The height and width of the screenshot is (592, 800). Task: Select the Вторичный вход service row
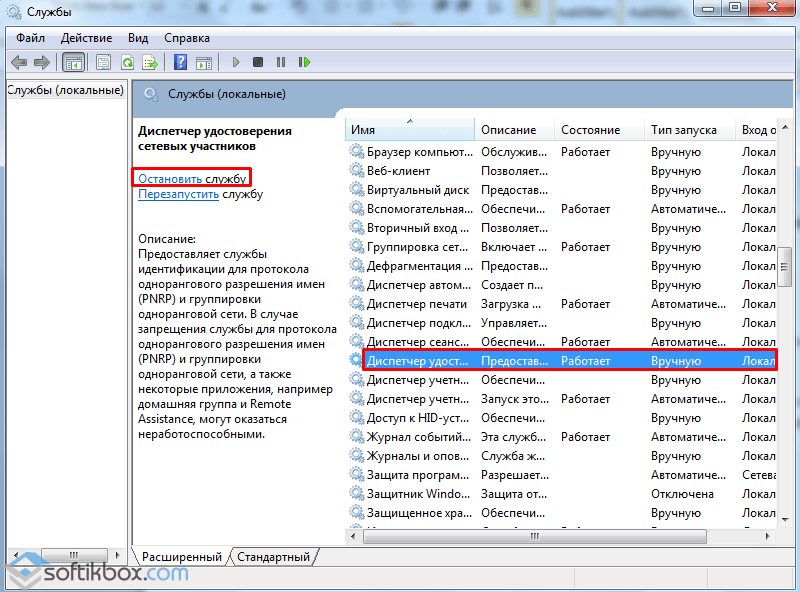(561, 228)
